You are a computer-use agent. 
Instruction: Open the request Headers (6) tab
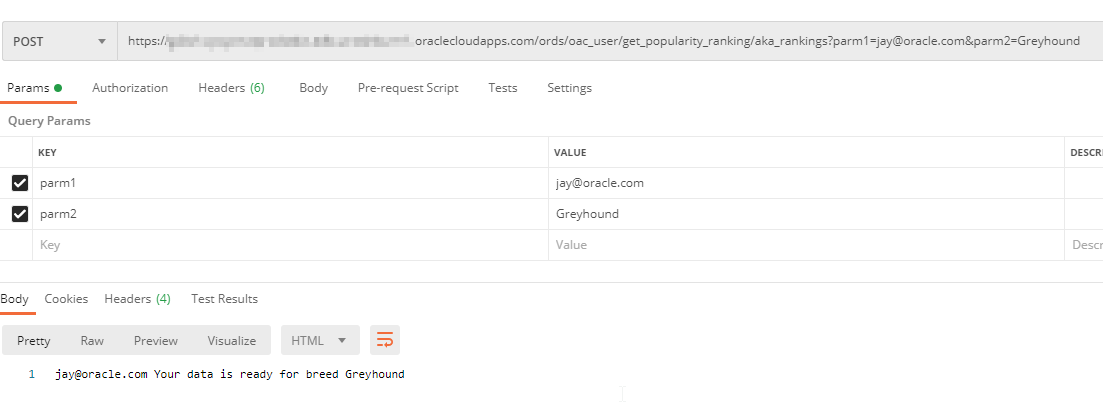click(x=231, y=88)
